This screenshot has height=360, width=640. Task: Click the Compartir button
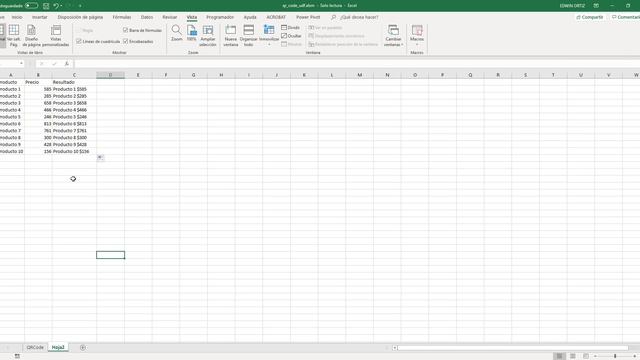pos(590,17)
